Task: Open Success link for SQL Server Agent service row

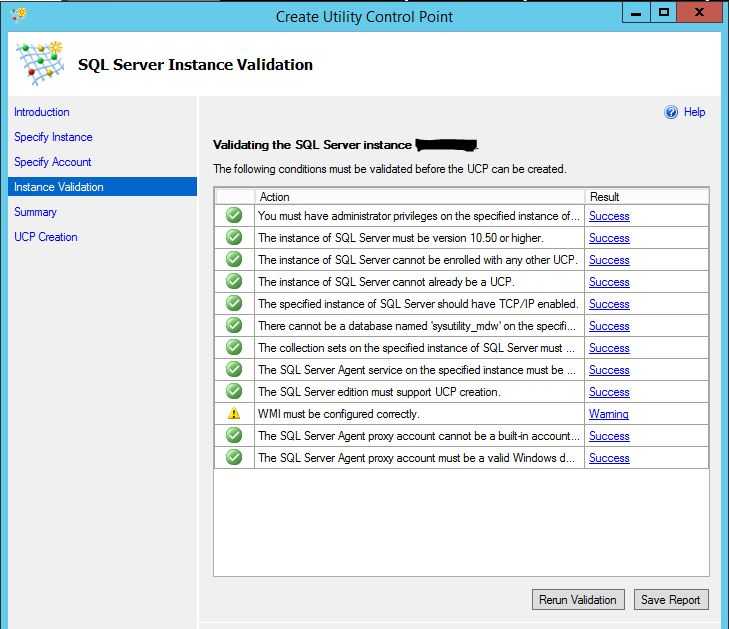Action: tap(609, 370)
